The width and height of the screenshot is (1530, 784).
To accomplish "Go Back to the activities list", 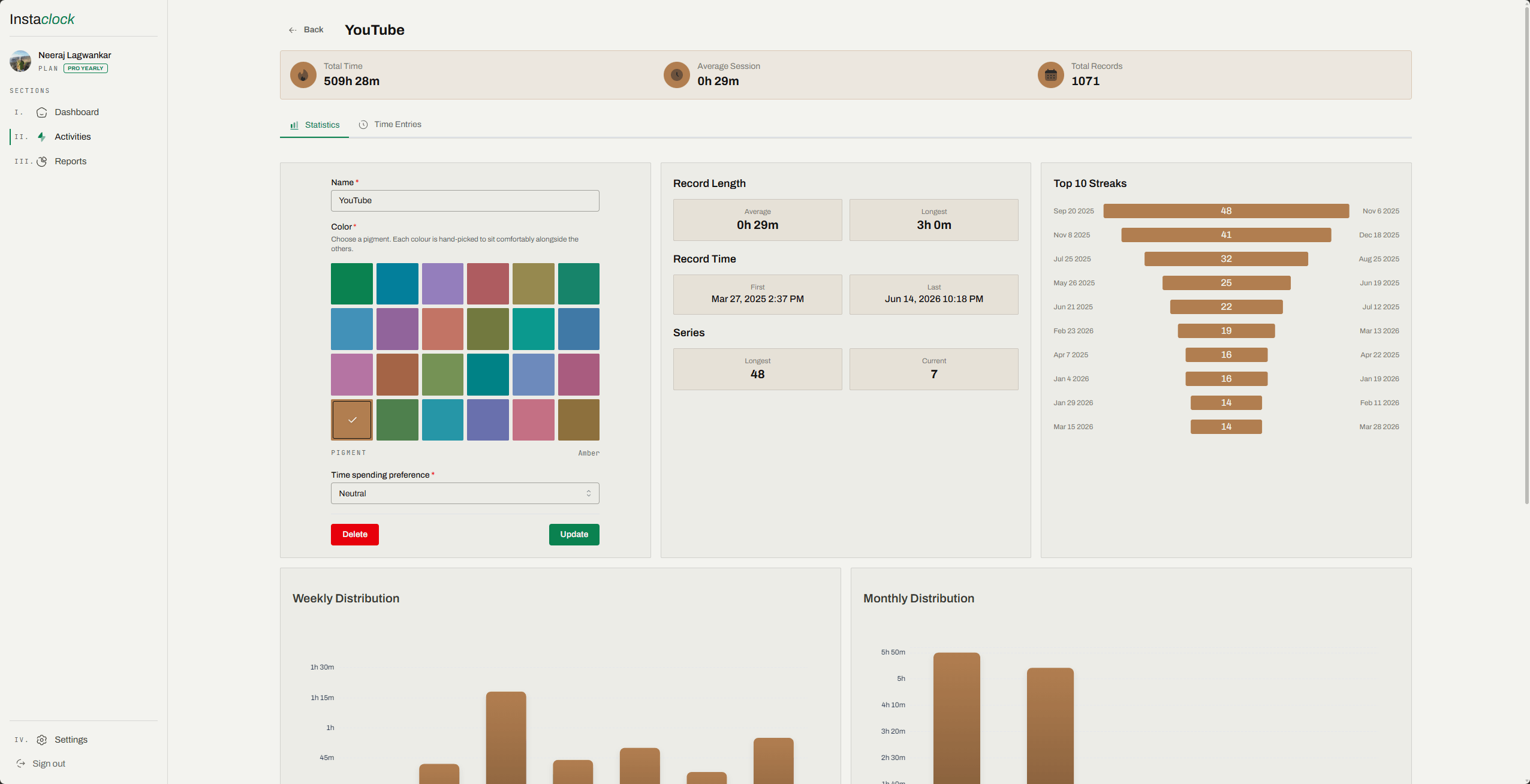I will 306,30.
